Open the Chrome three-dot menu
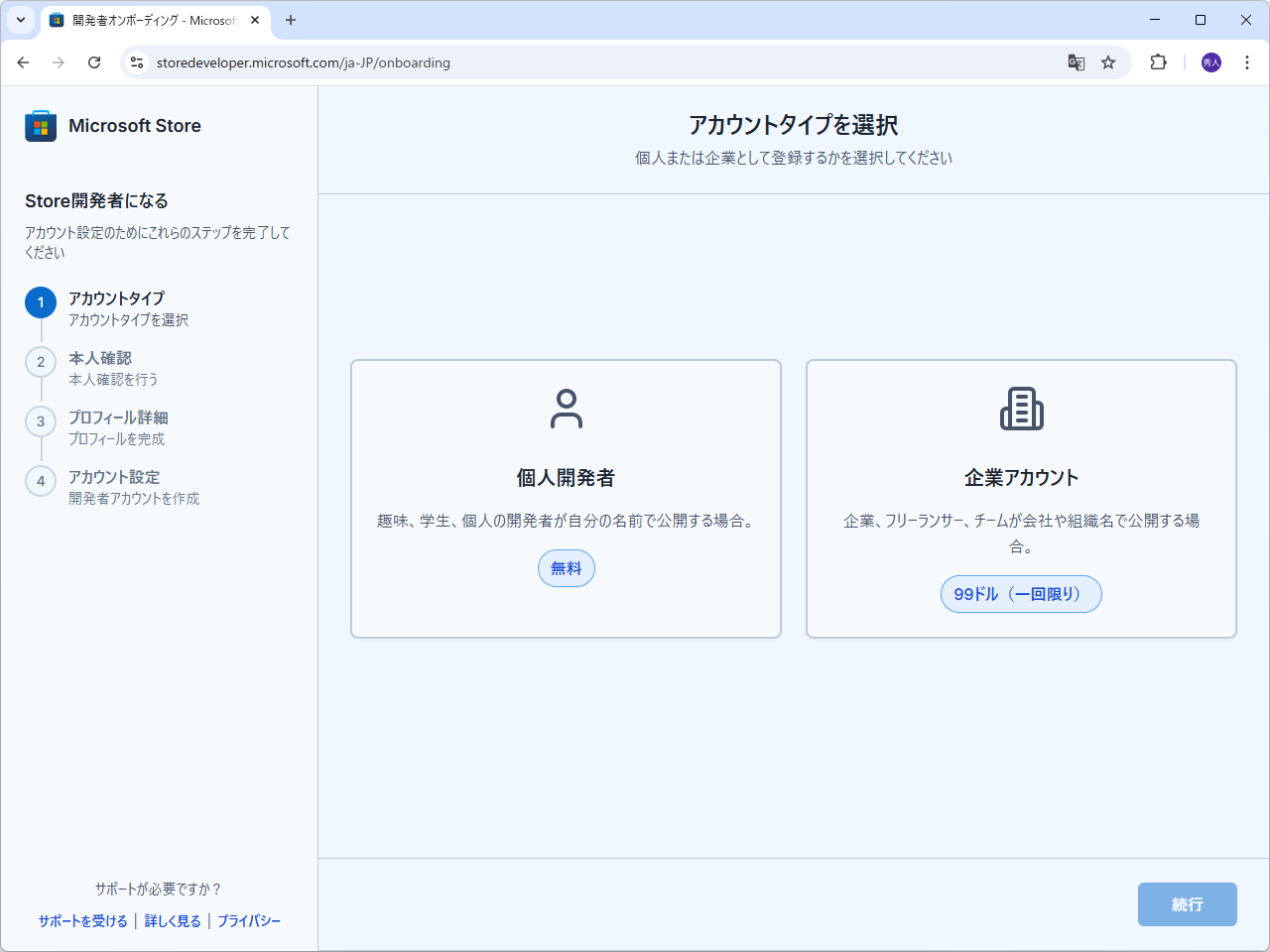 1247,62
